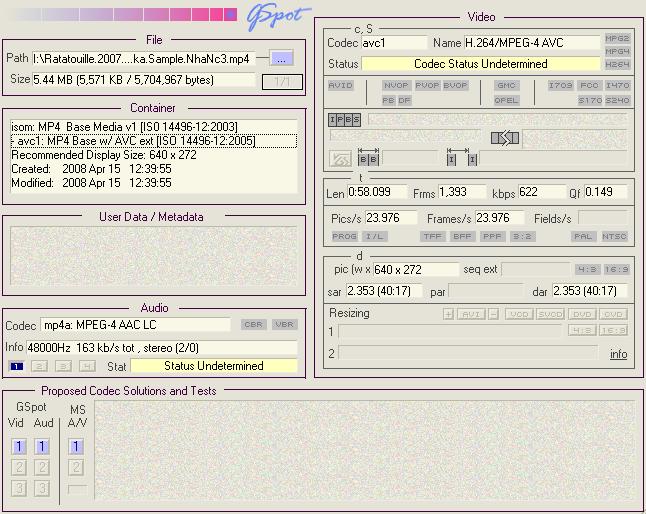The height and width of the screenshot is (514, 646).
Task: Click the VCD resizing button
Action: coord(519,314)
